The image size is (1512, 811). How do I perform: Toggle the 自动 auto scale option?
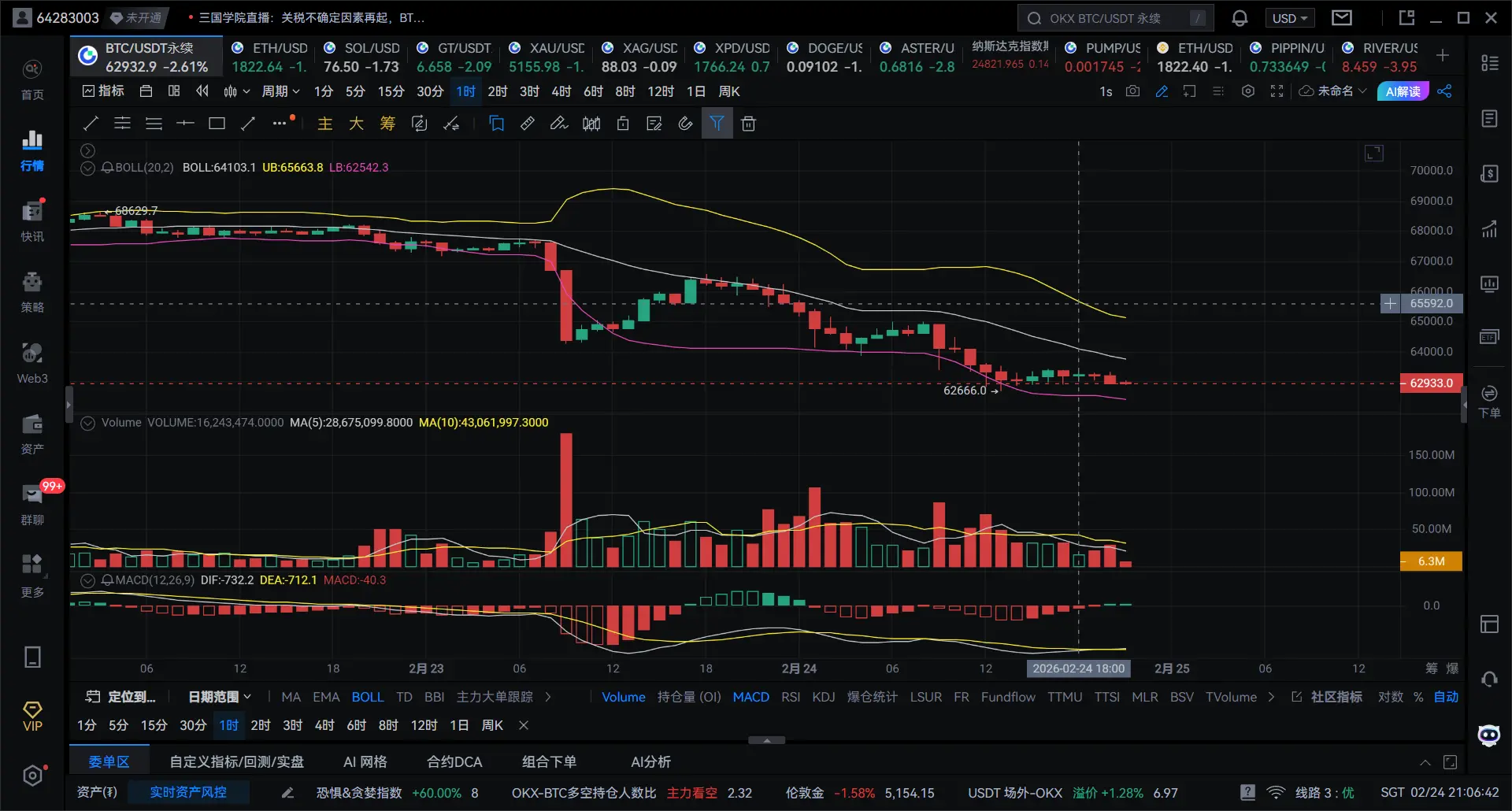(1446, 697)
